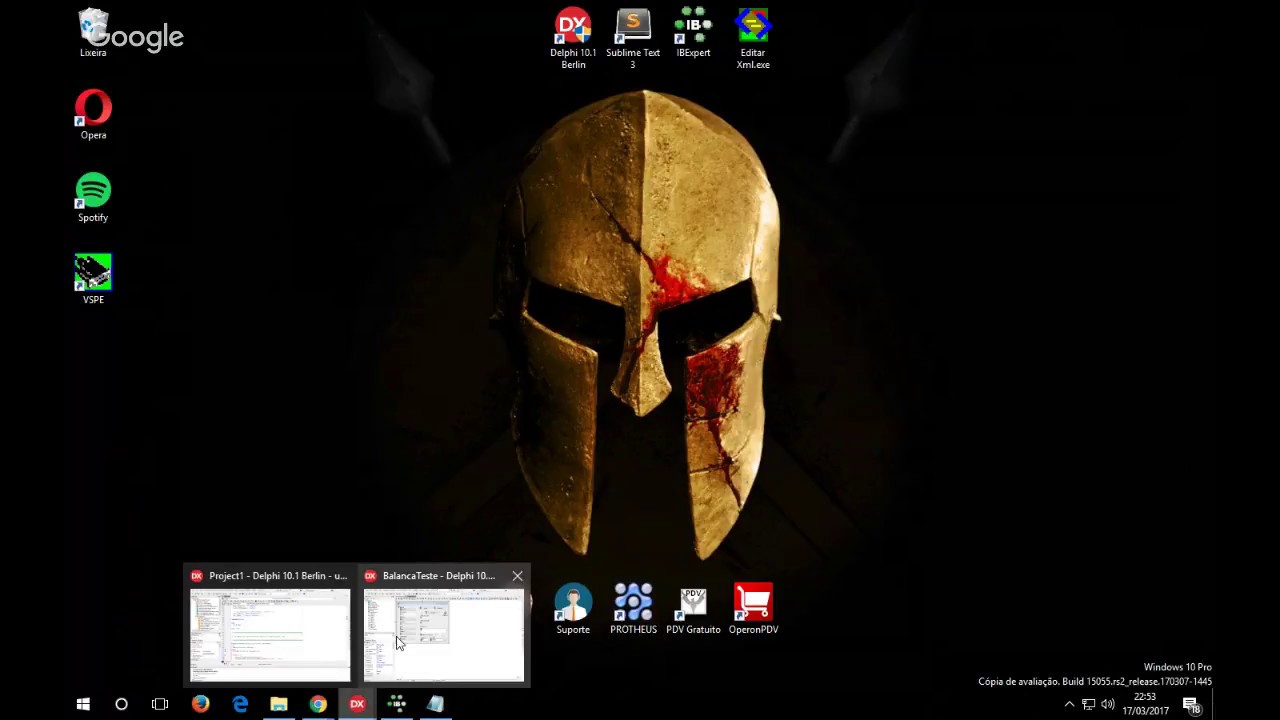Select the OperonPDV desktop shortcut

753,610
